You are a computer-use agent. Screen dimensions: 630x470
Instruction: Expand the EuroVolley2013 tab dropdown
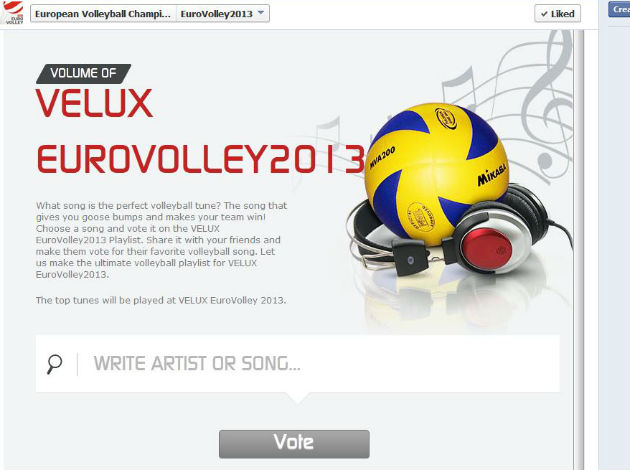(x=223, y=14)
